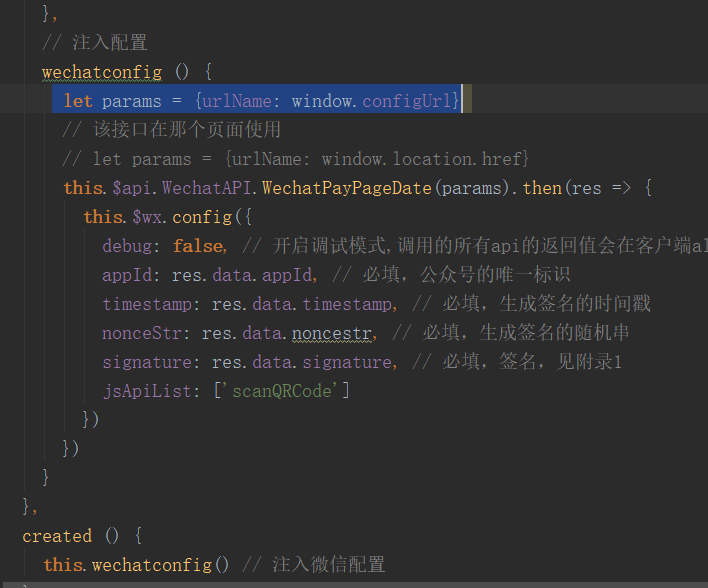The image size is (708, 588).
Task: Click the '// 注入配置' comment
Action: click(x=94, y=43)
